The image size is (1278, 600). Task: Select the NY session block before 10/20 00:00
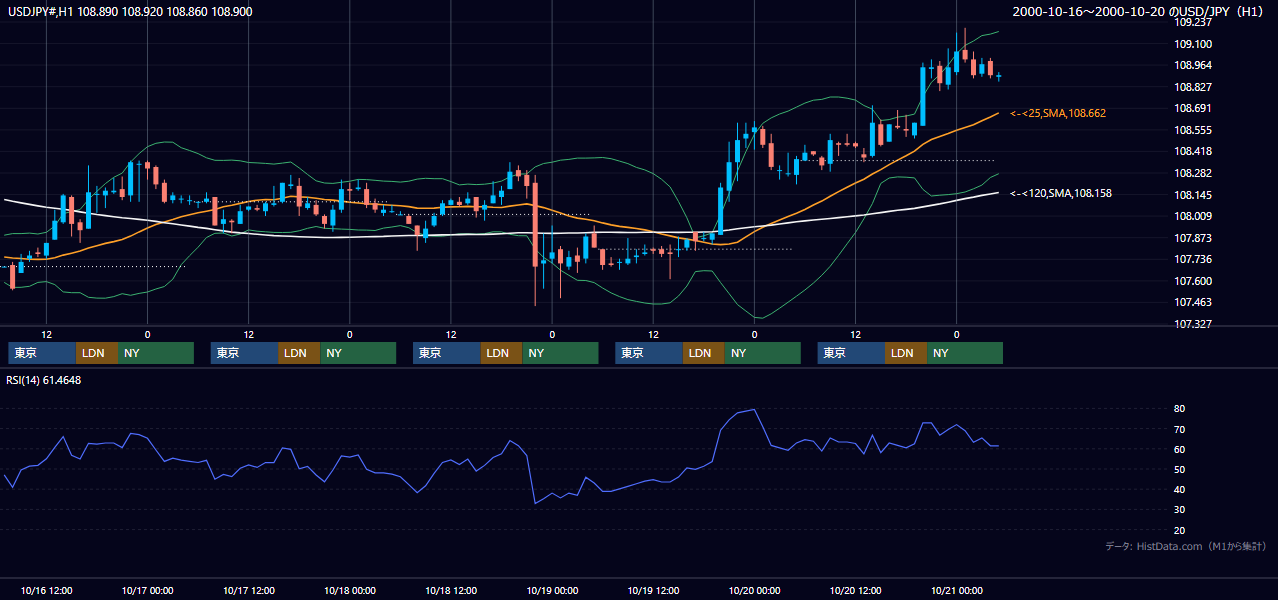762,353
